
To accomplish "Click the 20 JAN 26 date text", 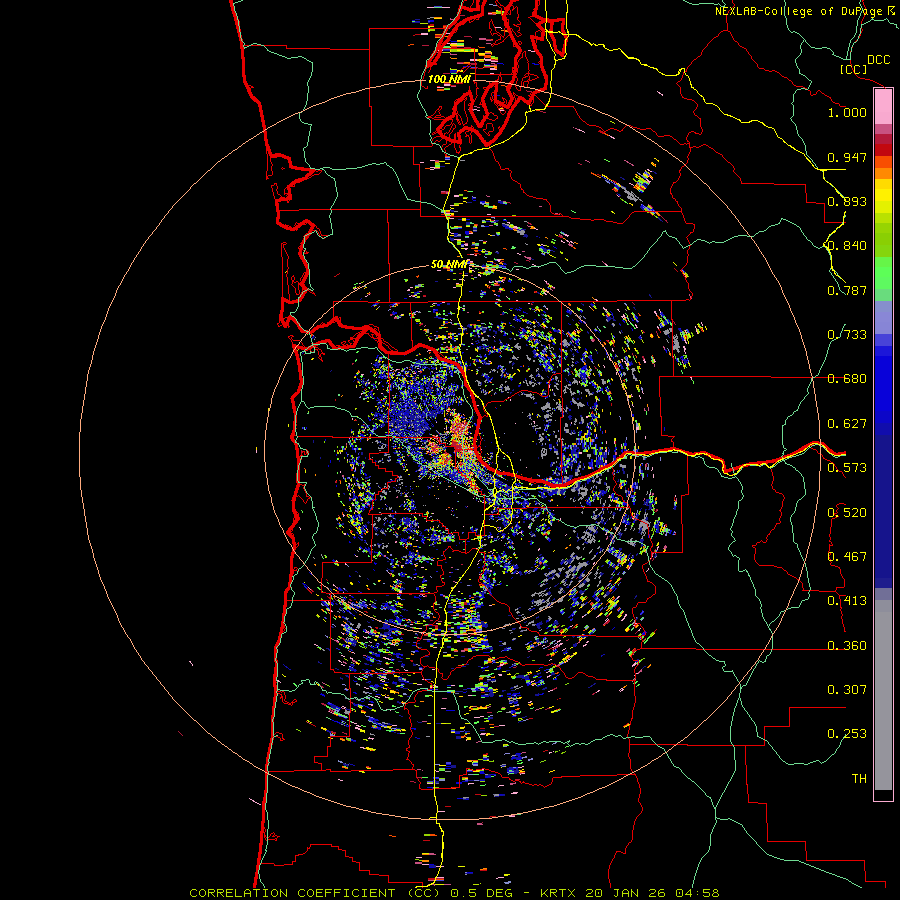I will tap(627, 893).
